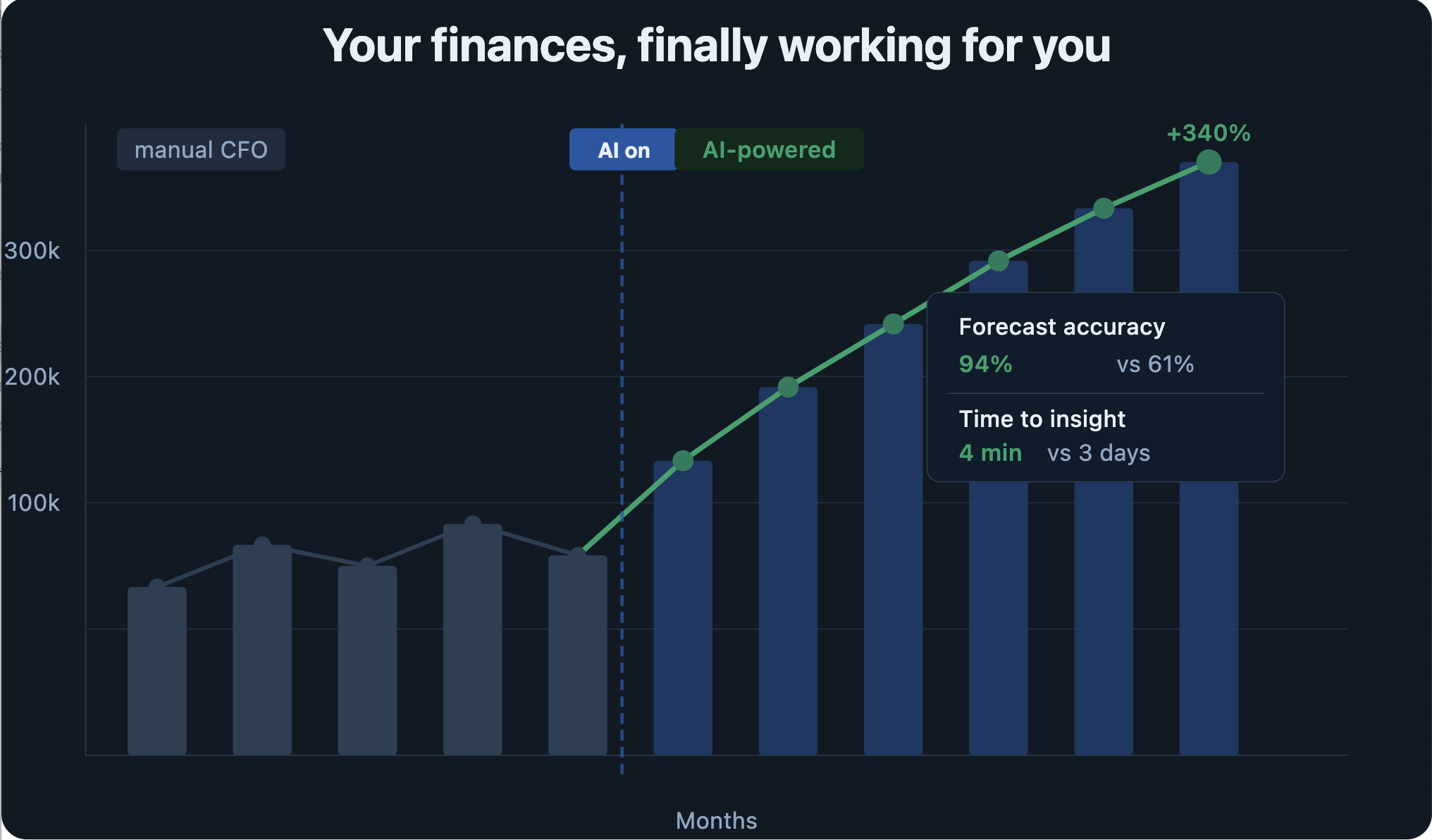Screen dimensions: 1432x840
Task: Click the second green data point on the line
Action: (788, 387)
